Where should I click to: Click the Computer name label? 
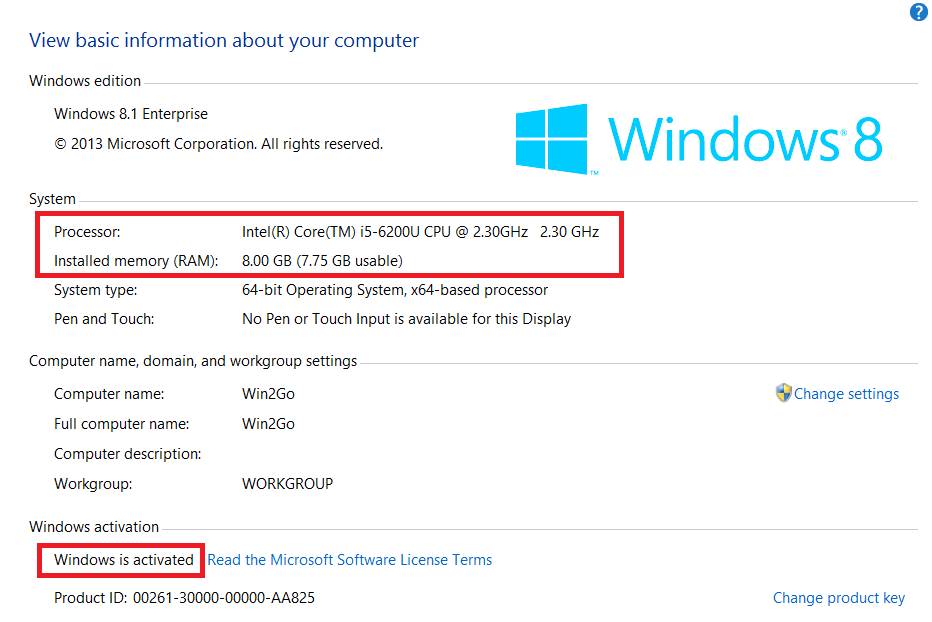[109, 394]
